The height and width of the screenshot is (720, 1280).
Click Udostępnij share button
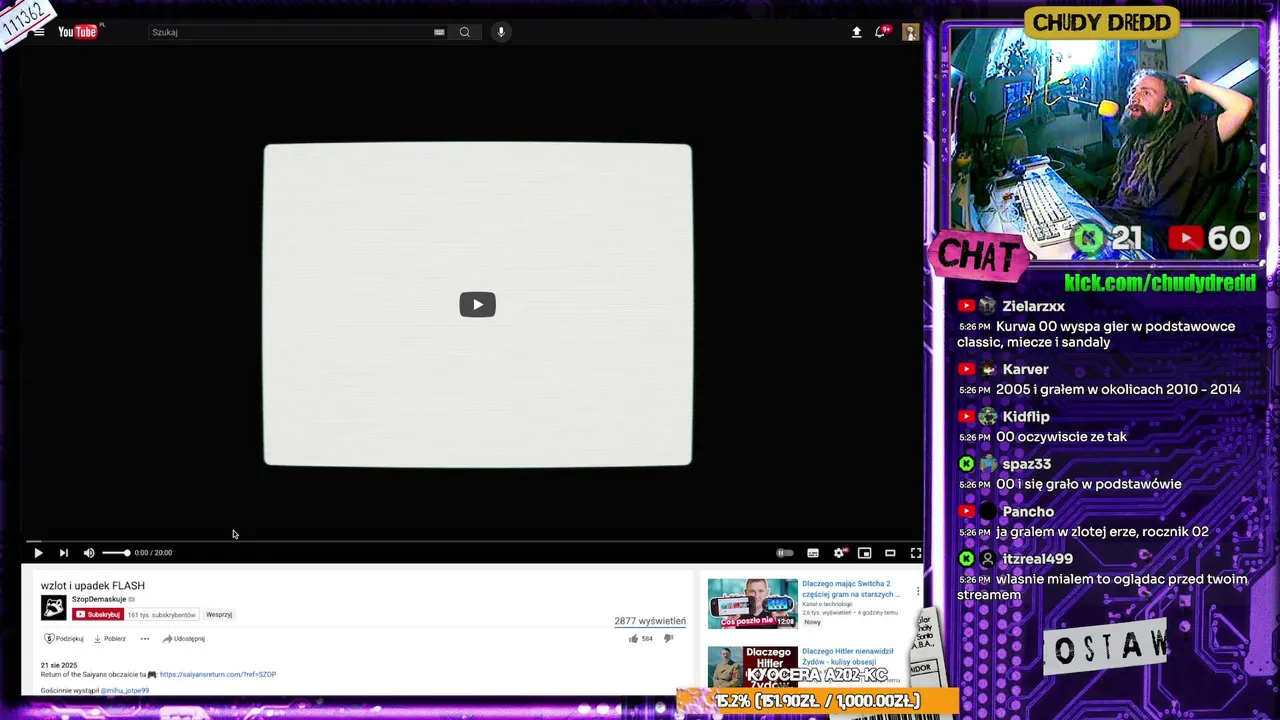(x=184, y=638)
